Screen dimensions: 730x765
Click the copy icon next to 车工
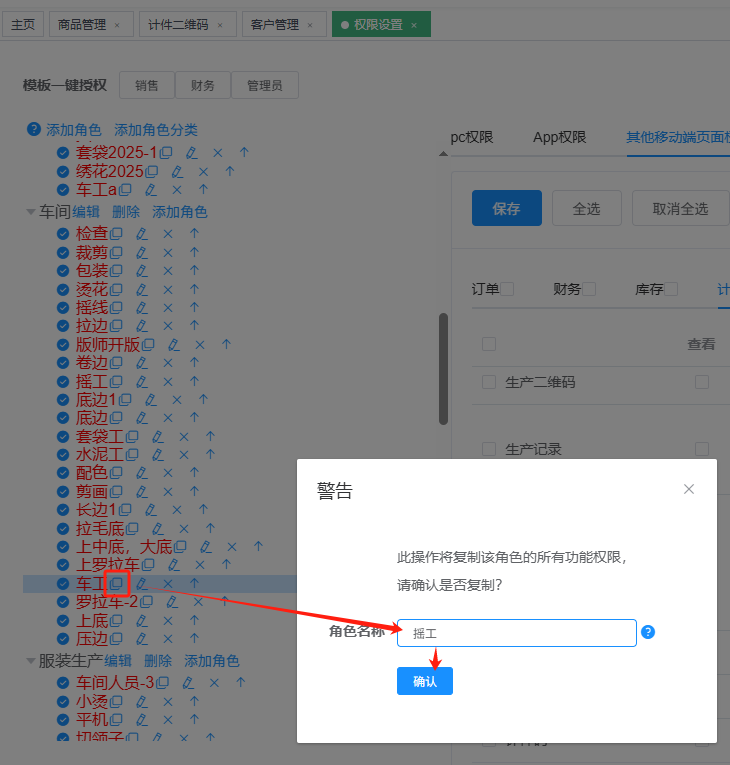point(116,583)
